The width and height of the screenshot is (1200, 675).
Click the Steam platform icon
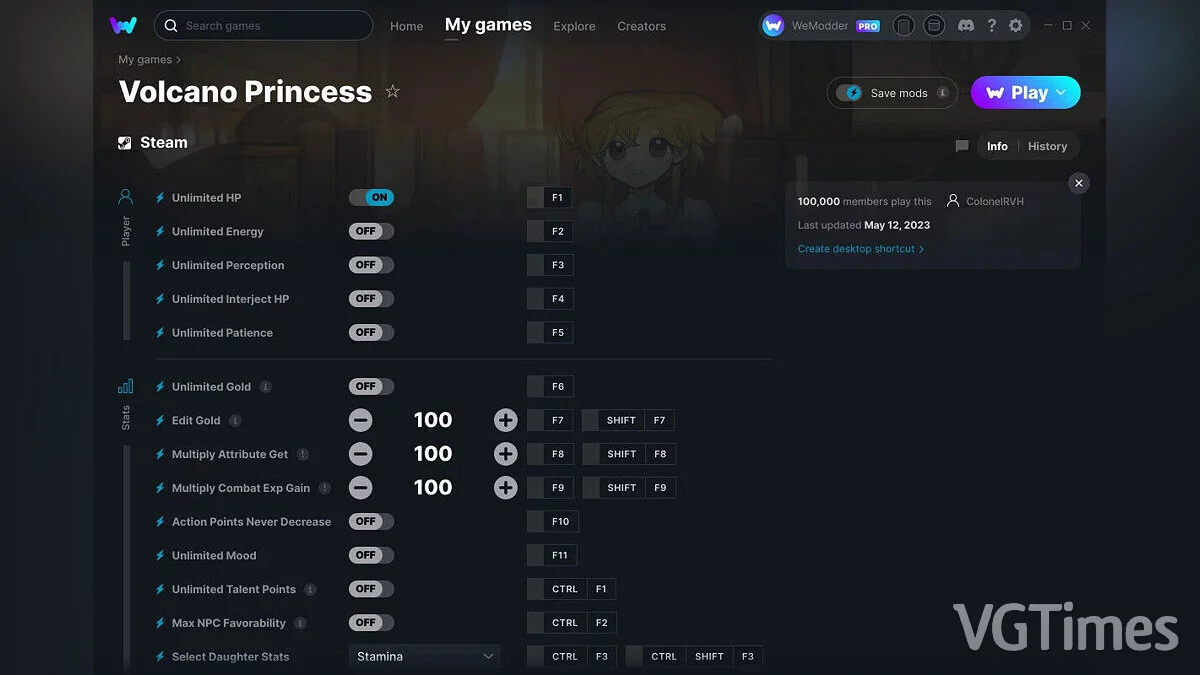click(125, 143)
